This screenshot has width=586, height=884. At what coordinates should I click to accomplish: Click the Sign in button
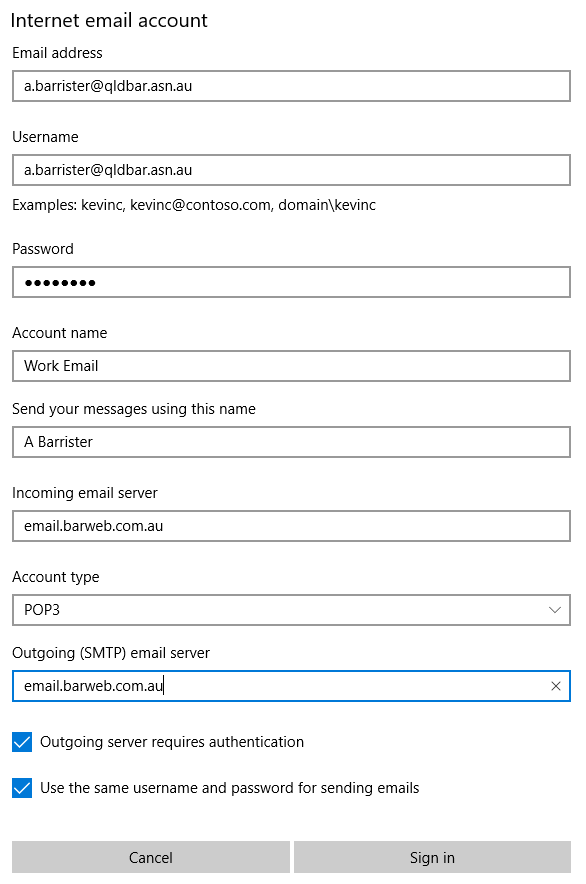[x=432, y=857]
